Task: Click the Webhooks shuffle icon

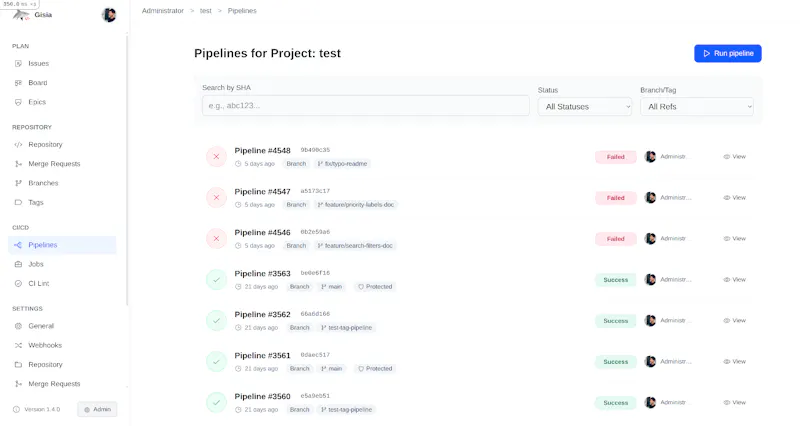Action: pos(18,345)
